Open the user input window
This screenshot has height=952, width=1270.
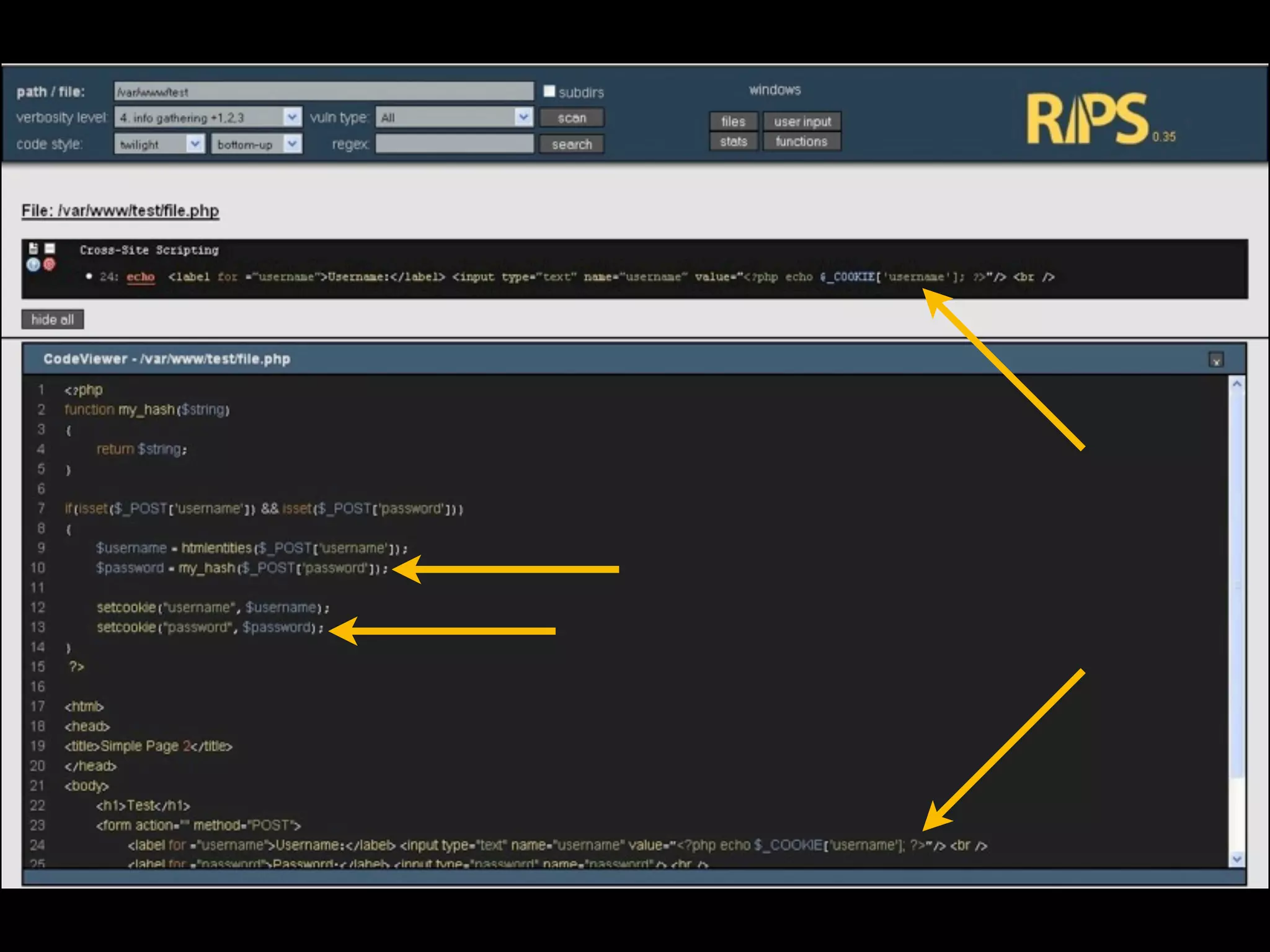pyautogui.click(x=802, y=121)
